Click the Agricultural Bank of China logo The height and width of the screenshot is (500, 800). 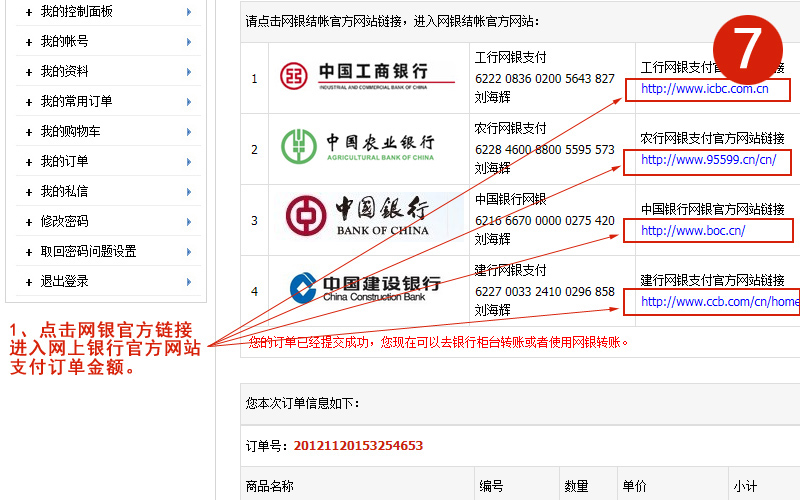coord(358,146)
